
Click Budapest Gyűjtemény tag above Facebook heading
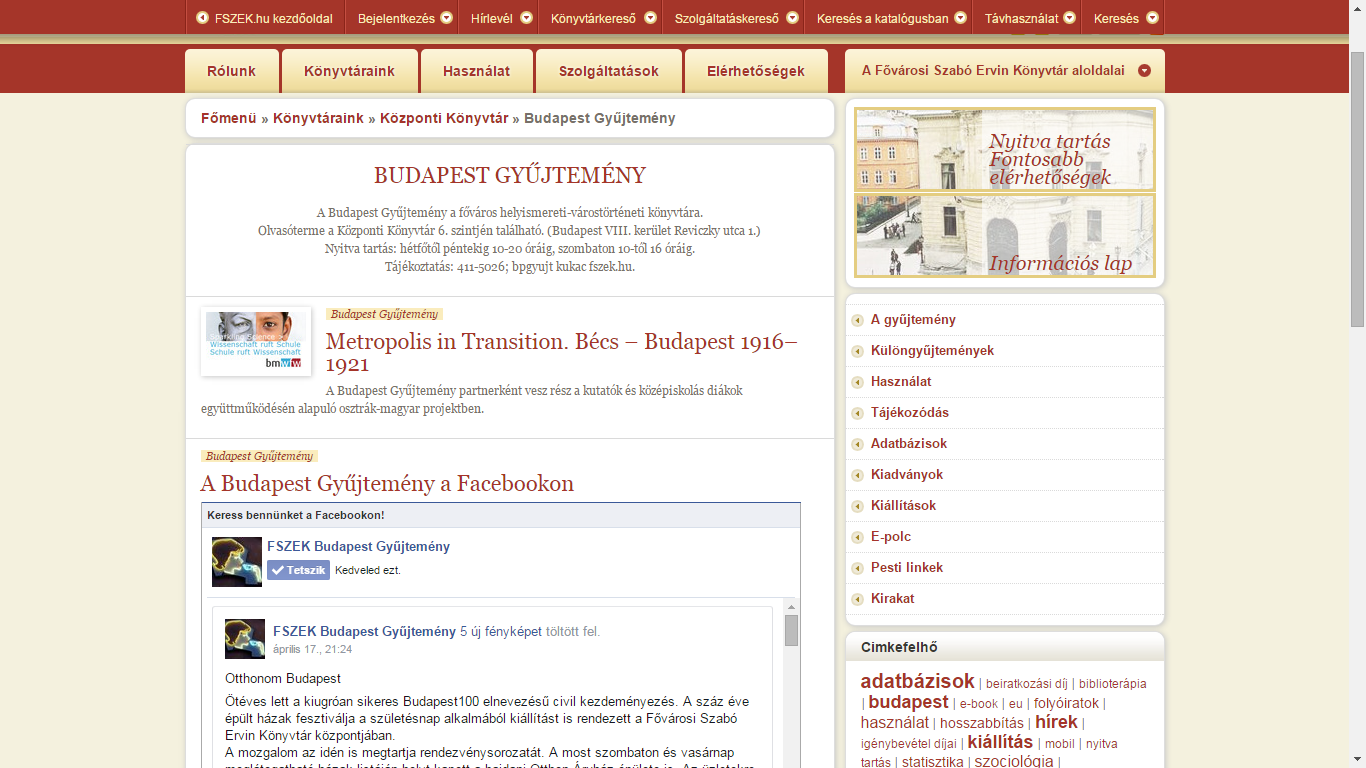tap(259, 456)
